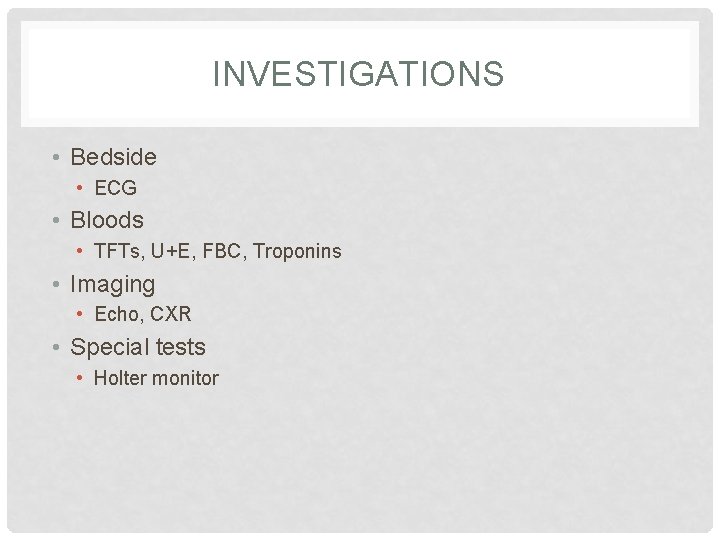Viewport: 720px width, 540px height.
Task: Click the Special tests heading
Action: tap(137, 348)
